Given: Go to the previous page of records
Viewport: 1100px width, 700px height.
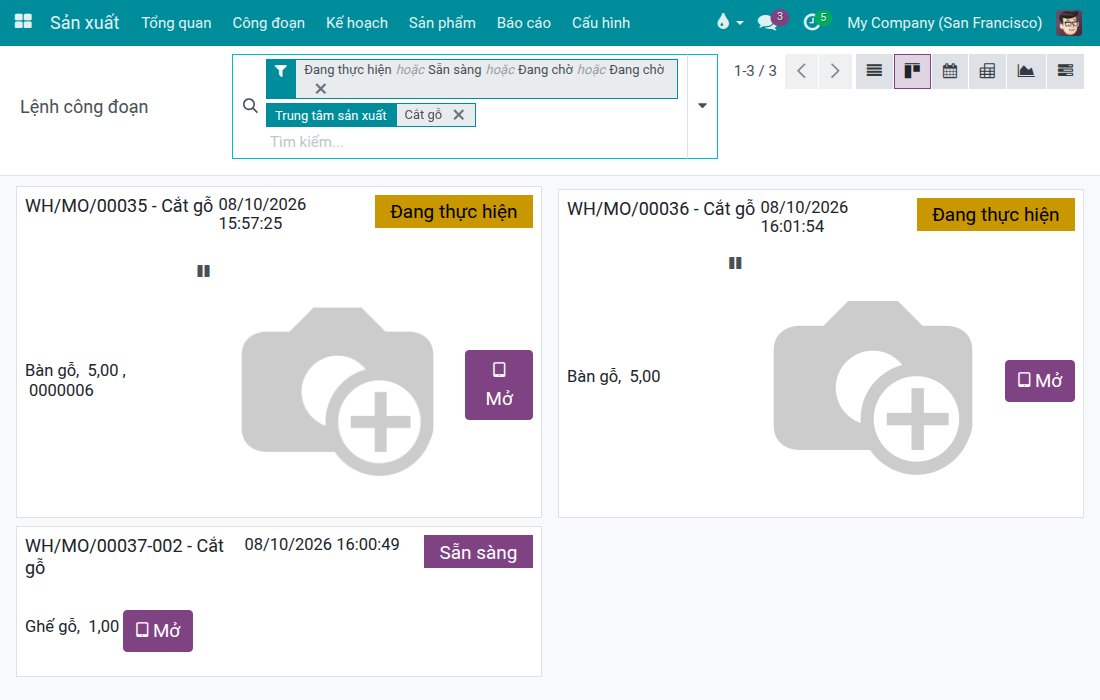Looking at the screenshot, I should tap(801, 71).
